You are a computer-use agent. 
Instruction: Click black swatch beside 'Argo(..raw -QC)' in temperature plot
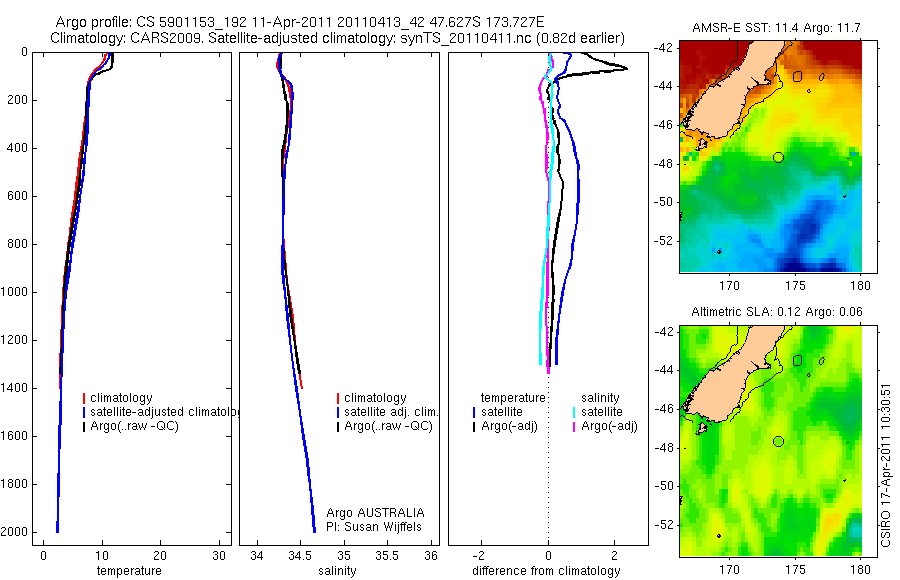pos(84,426)
